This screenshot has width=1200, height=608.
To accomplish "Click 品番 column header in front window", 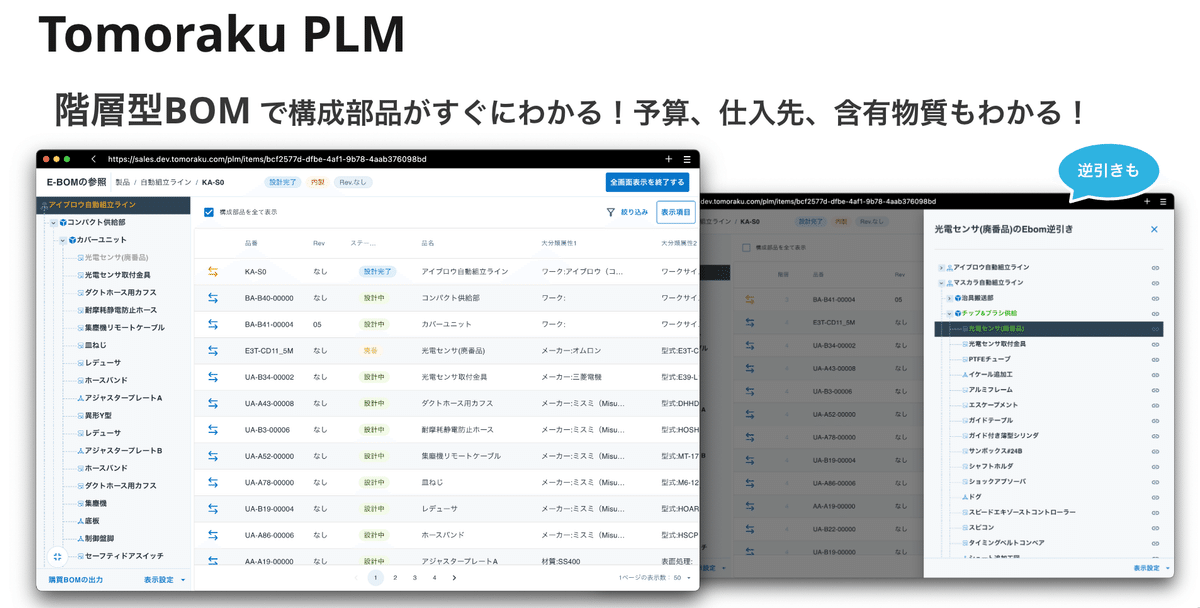I will 251,243.
